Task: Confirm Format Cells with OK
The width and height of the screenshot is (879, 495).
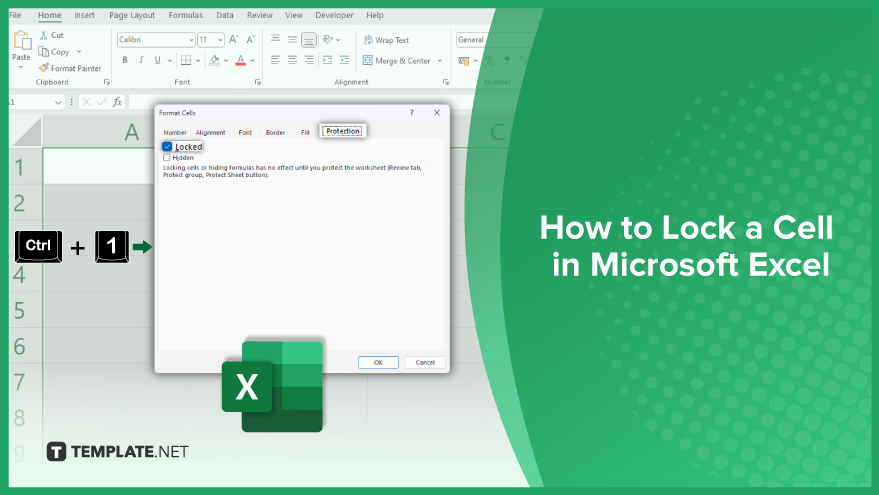Action: 378,362
